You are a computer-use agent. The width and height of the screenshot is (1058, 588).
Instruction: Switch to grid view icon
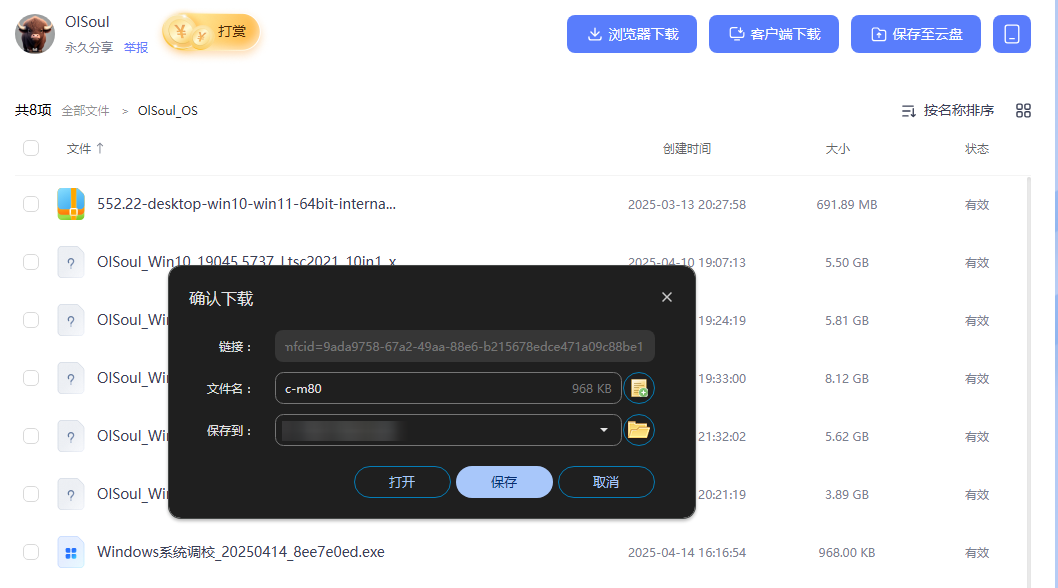[x=1023, y=111]
